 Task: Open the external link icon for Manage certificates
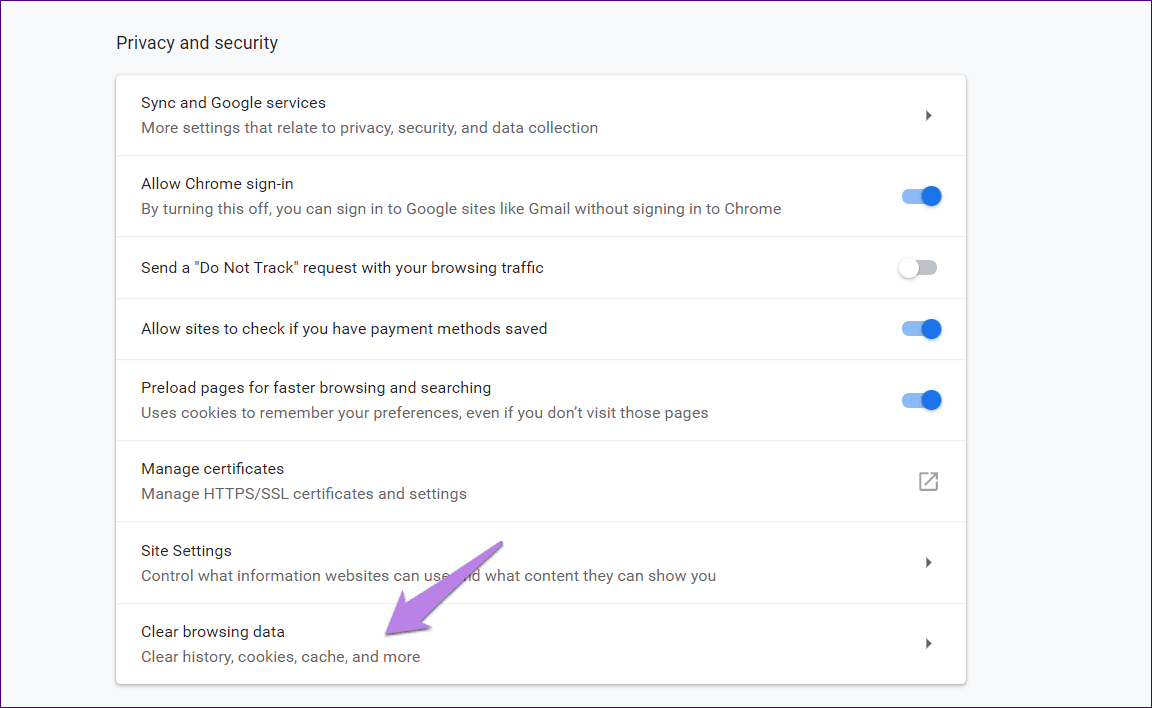pos(928,482)
